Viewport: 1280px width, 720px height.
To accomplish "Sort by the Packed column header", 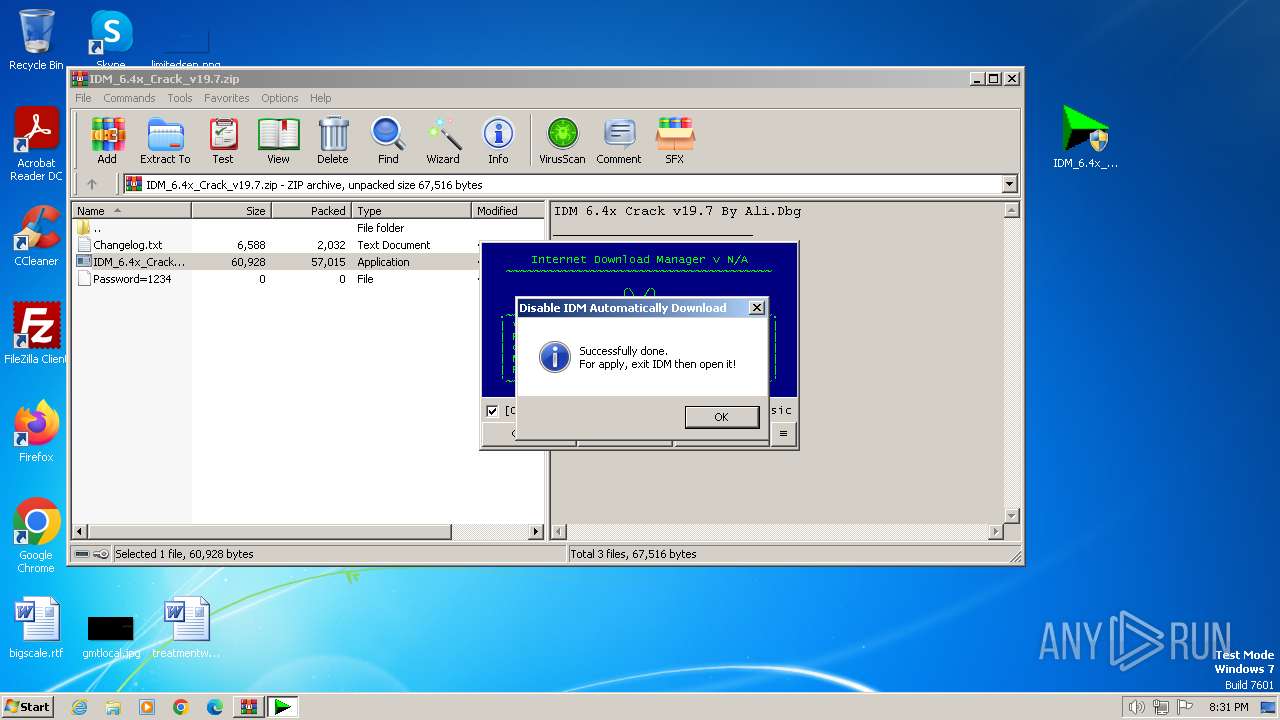I will tap(311, 211).
